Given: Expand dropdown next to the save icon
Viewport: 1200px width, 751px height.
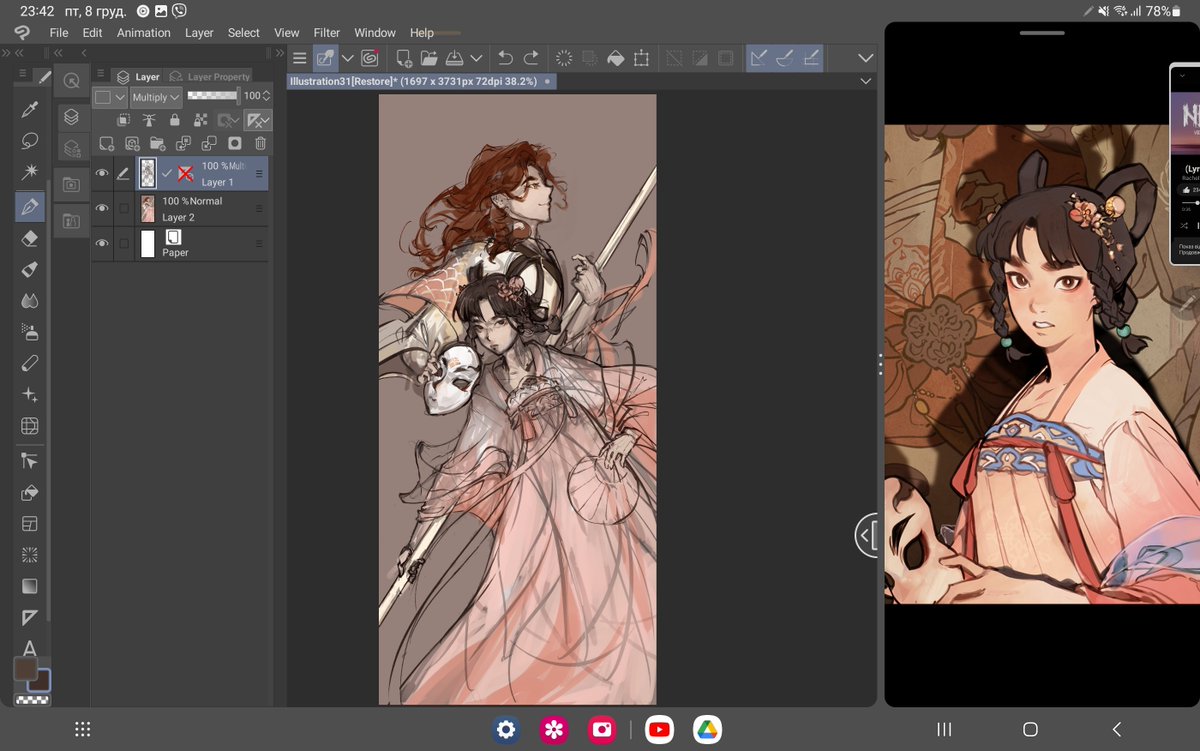Looking at the screenshot, I should click(476, 58).
